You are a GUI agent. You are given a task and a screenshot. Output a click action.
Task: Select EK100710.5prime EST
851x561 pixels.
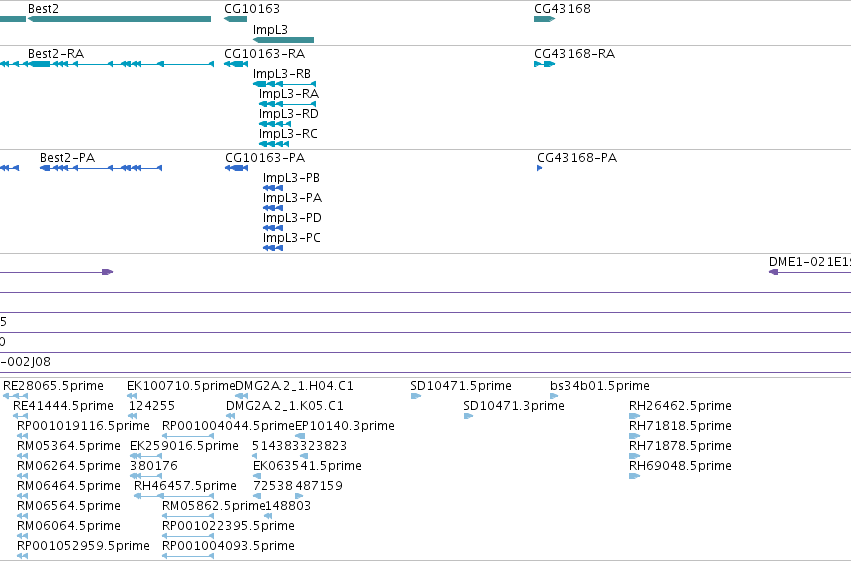pos(132,396)
